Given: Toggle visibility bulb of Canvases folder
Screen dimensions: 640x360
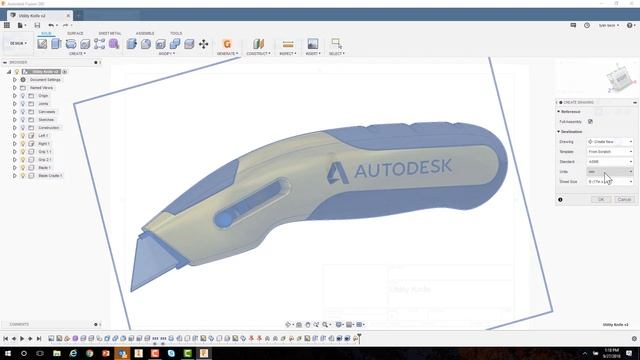Looking at the screenshot, I should coord(23,111).
